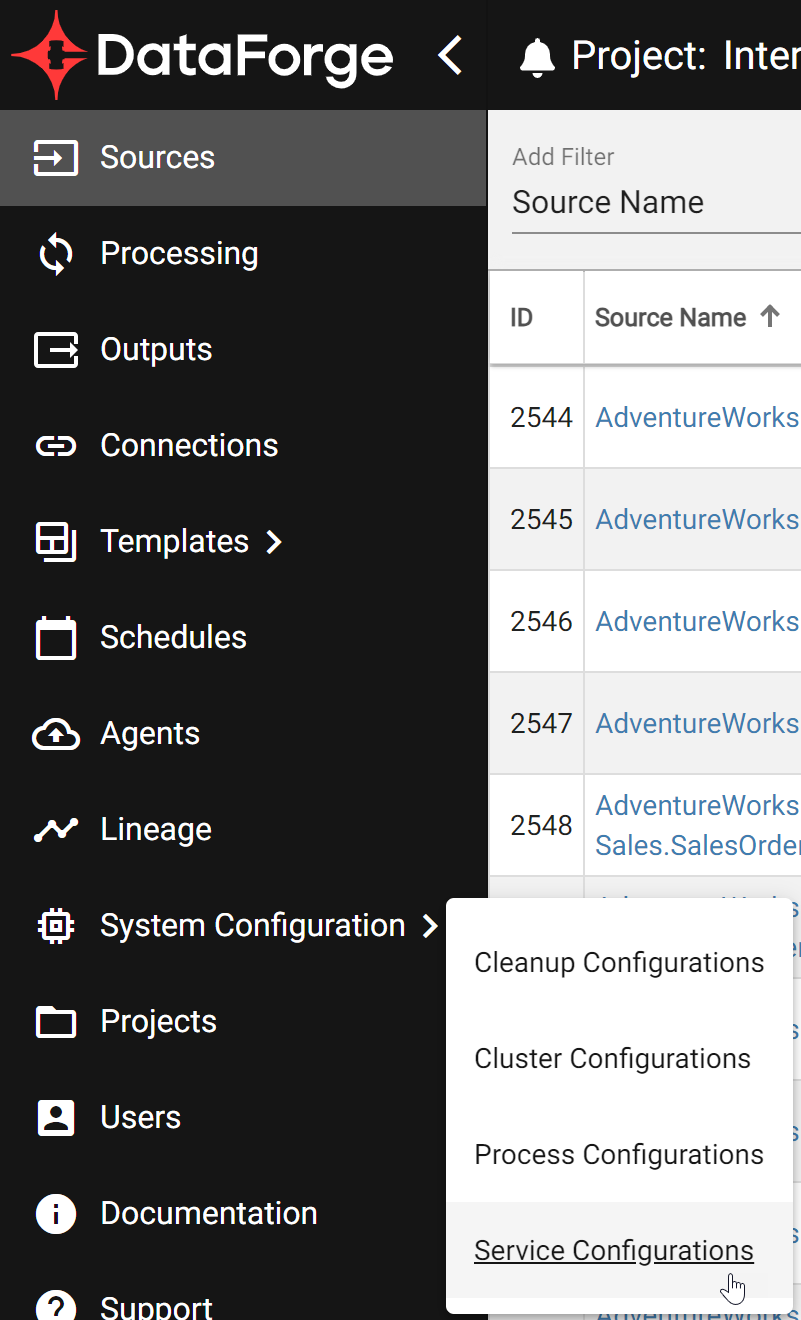This screenshot has width=801, height=1320.
Task: Collapse the sidebar with the left chevron
Action: 451,56
